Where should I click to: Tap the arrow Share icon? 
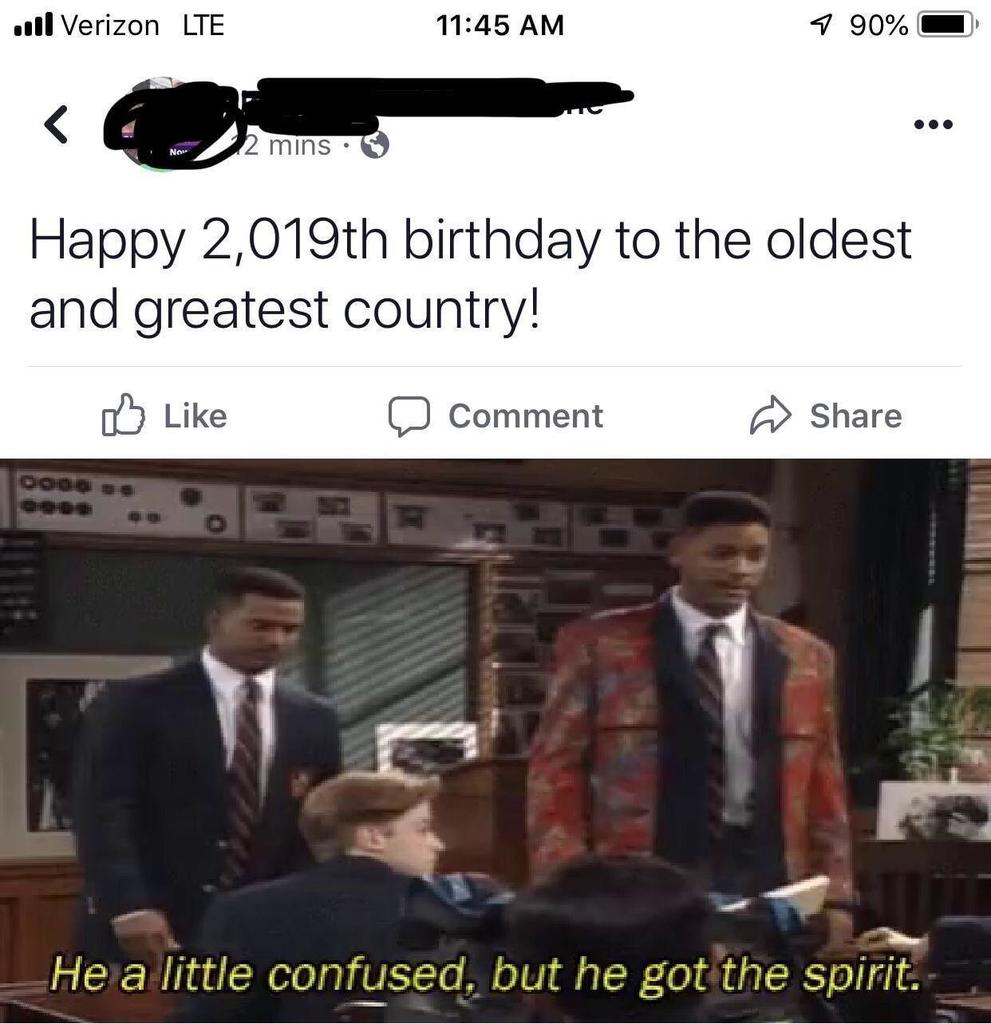[771, 415]
